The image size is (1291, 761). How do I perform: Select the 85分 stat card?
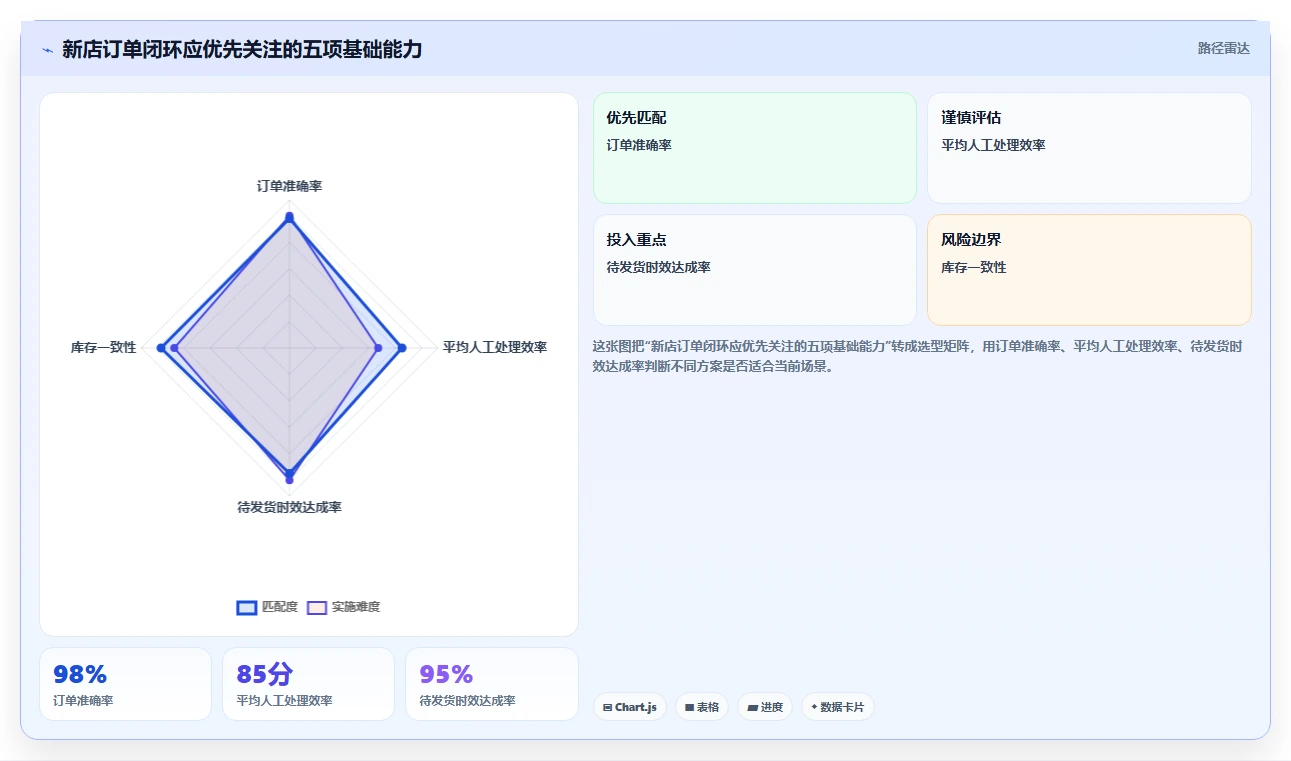308,684
